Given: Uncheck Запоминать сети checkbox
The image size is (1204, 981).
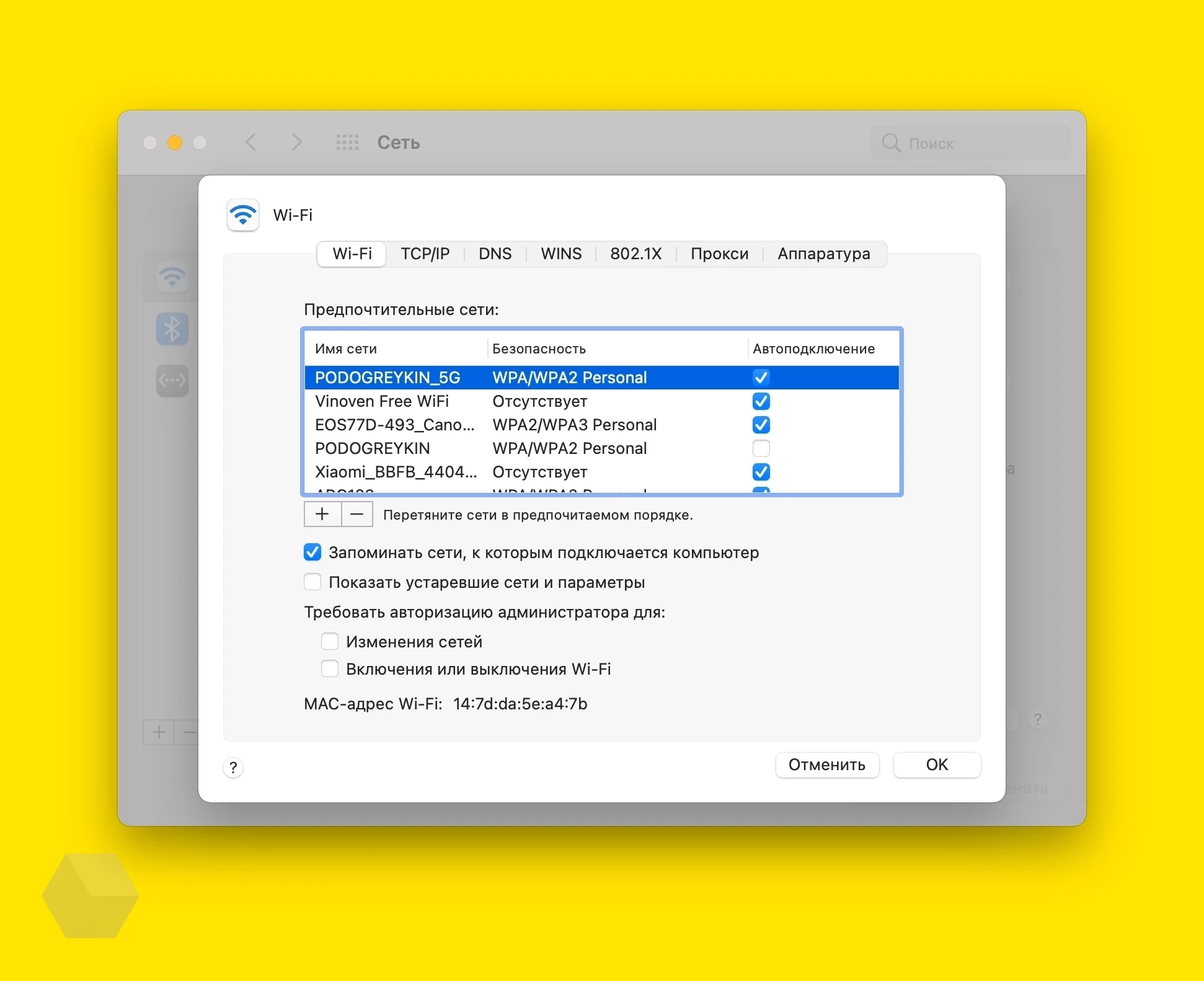Looking at the screenshot, I should click(x=312, y=552).
